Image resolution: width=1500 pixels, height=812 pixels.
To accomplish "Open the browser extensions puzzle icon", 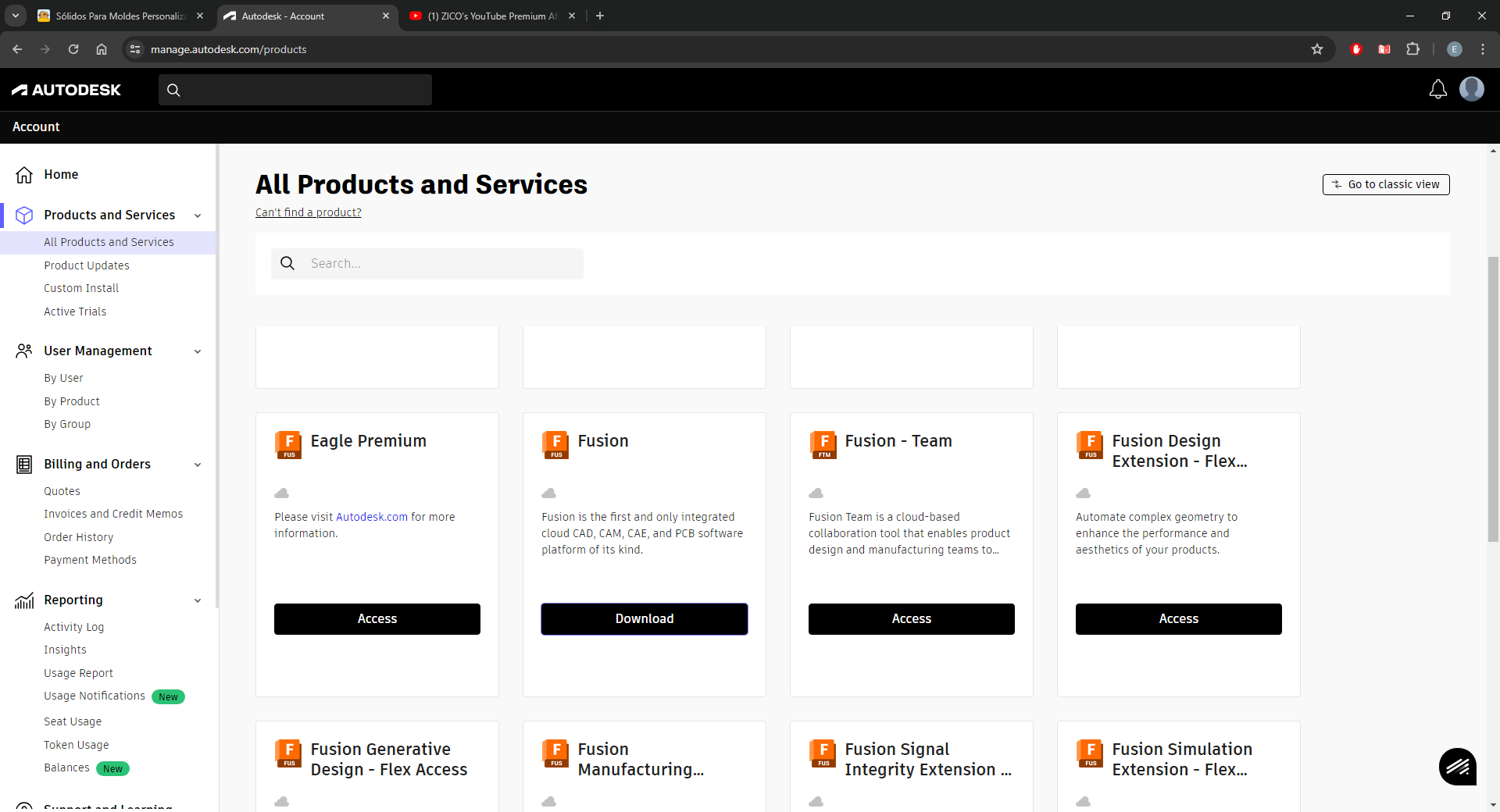I will 1412,49.
